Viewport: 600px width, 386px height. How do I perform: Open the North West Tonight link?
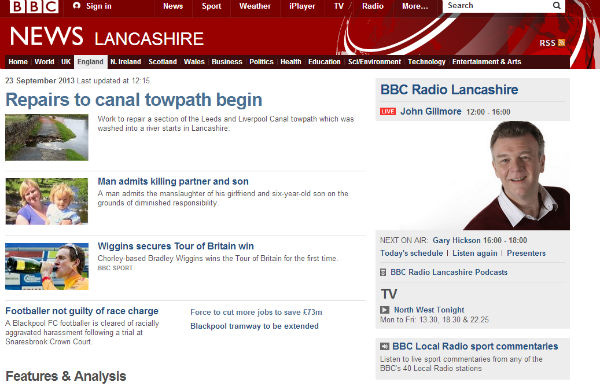tap(429, 310)
